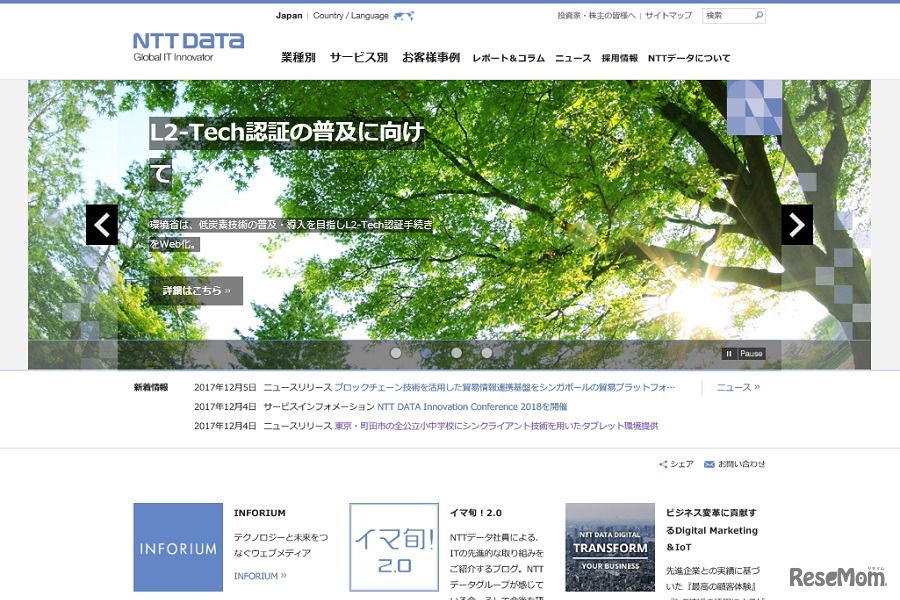Click the ニュース » link beside news list
This screenshot has height=600, width=900.
click(738, 388)
